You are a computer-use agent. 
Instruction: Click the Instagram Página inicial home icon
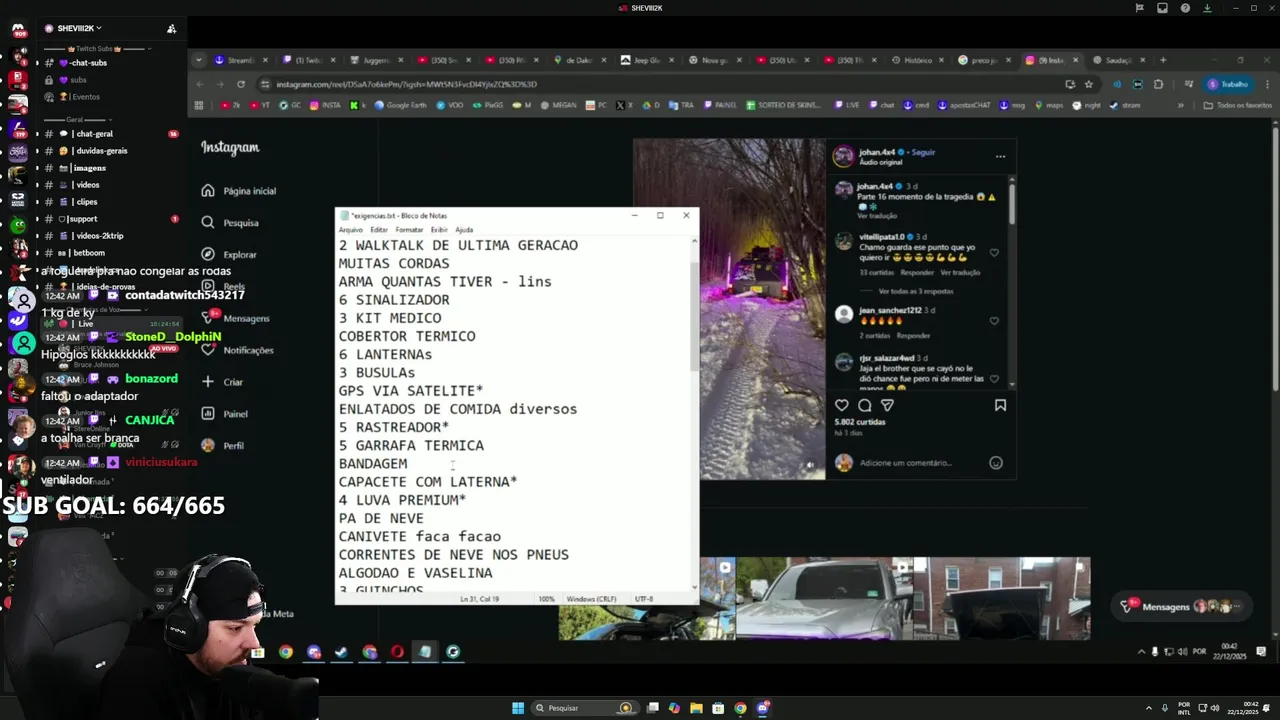pyautogui.click(x=208, y=190)
